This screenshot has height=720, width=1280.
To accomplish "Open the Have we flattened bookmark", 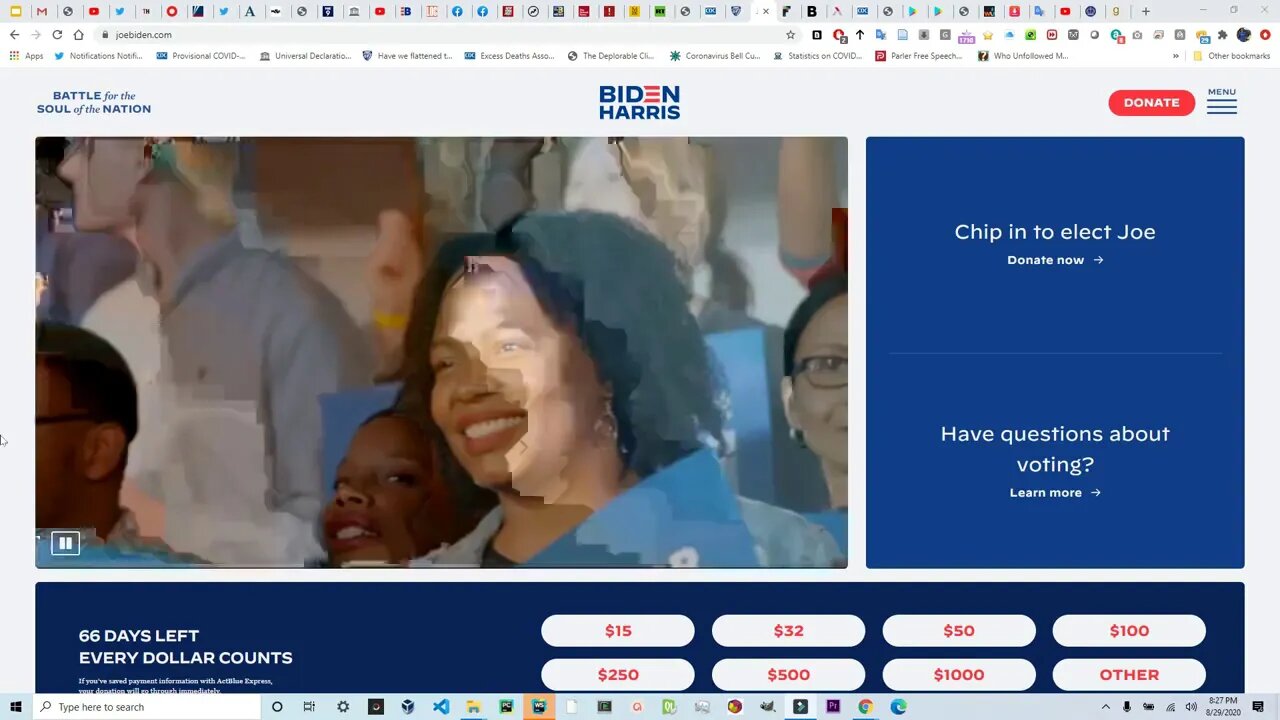I will 407,56.
